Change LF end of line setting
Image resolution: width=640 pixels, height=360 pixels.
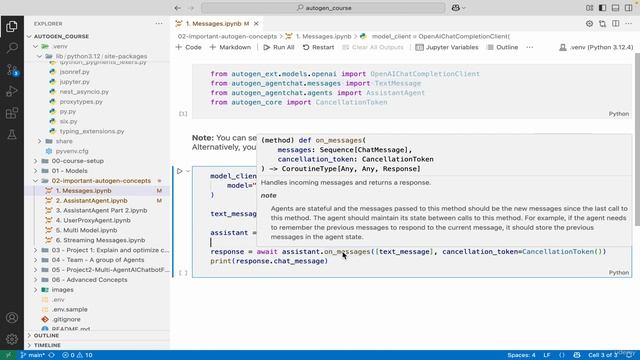[547, 355]
